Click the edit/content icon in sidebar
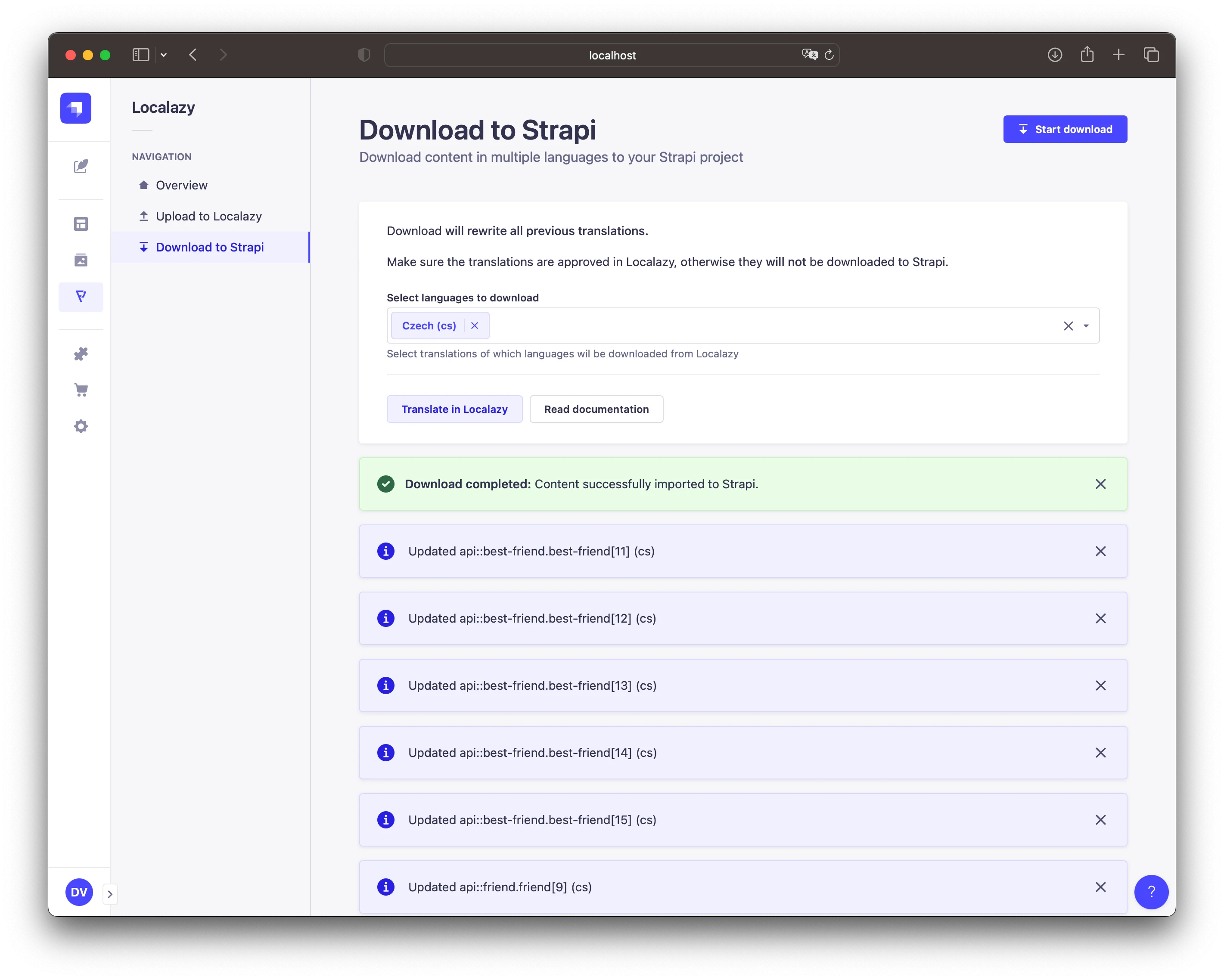1224x980 pixels. [80, 166]
